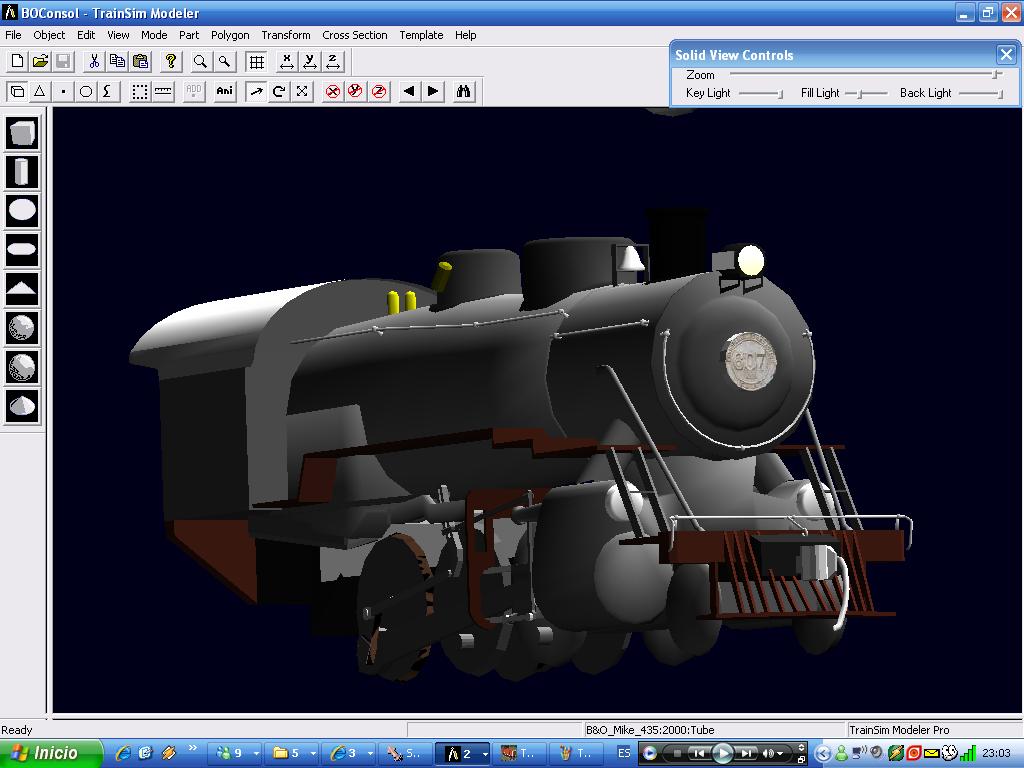Open file using the folder icon
Image resolution: width=1024 pixels, height=768 pixels.
tap(40, 61)
